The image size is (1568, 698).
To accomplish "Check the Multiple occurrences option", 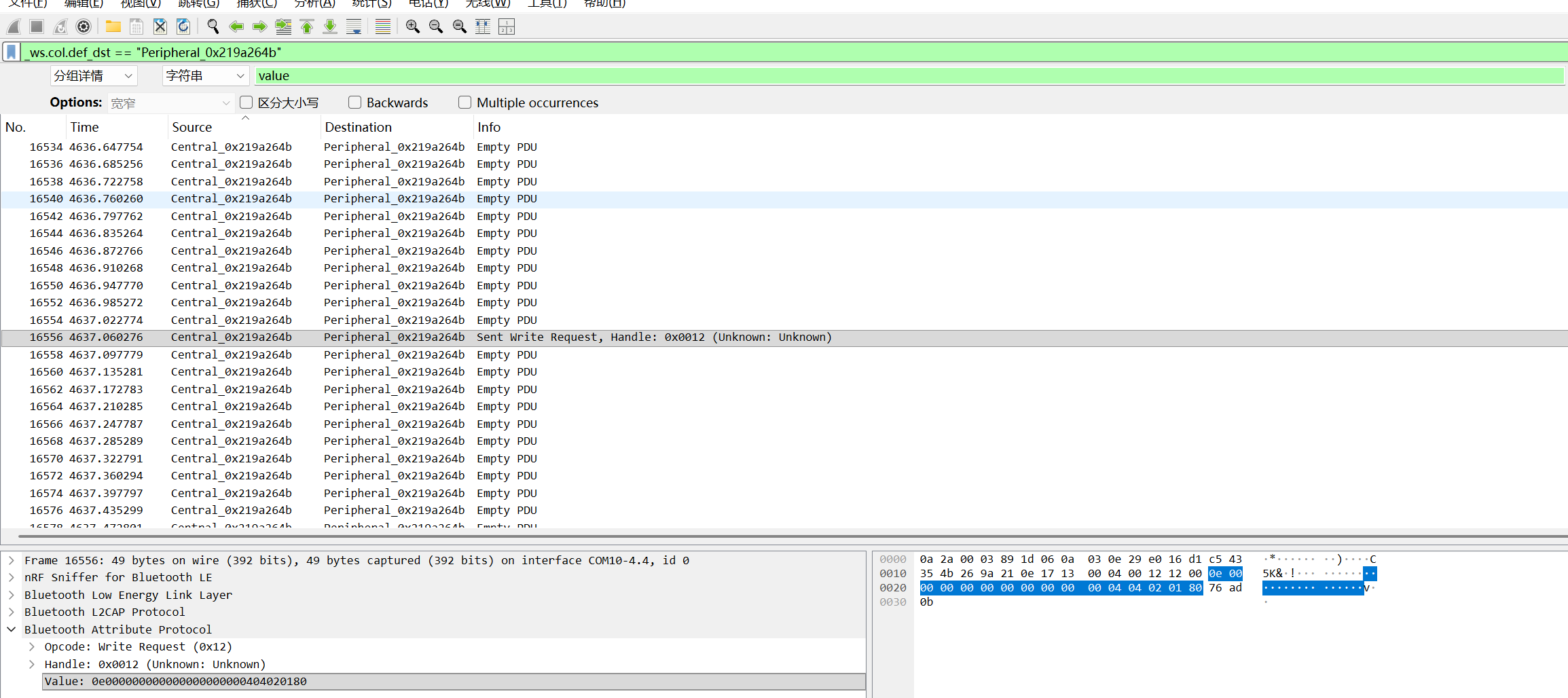I will coord(464,103).
